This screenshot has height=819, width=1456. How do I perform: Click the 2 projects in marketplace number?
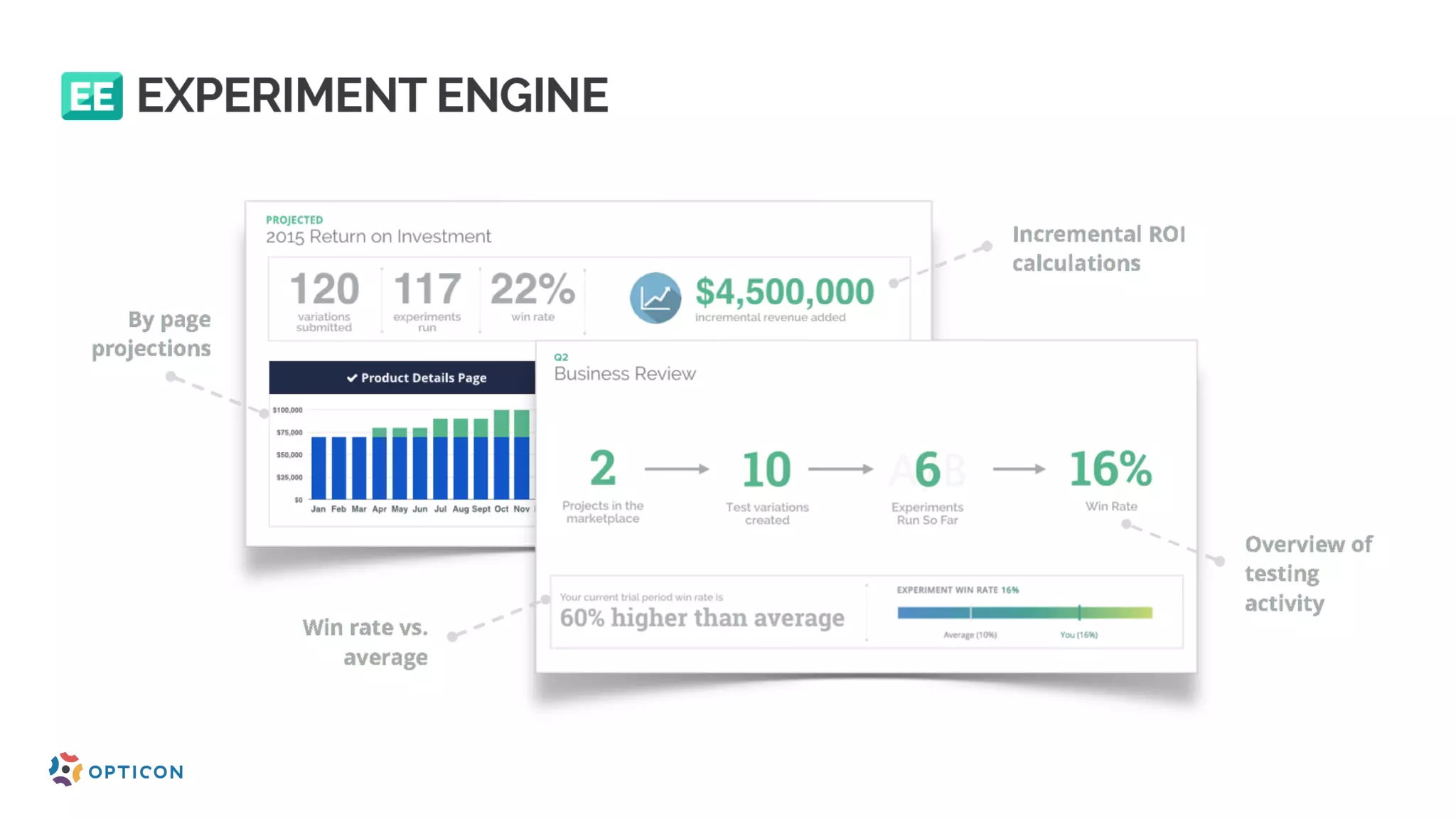coord(602,469)
